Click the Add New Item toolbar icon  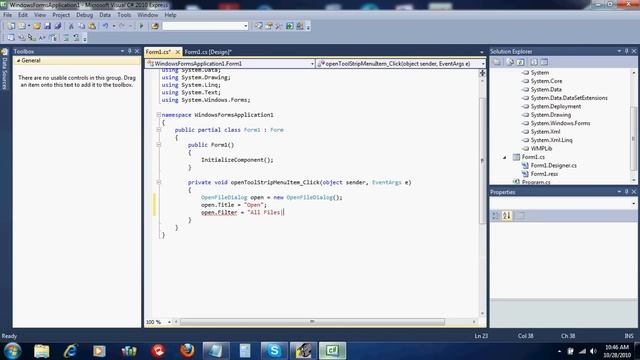click(22, 26)
